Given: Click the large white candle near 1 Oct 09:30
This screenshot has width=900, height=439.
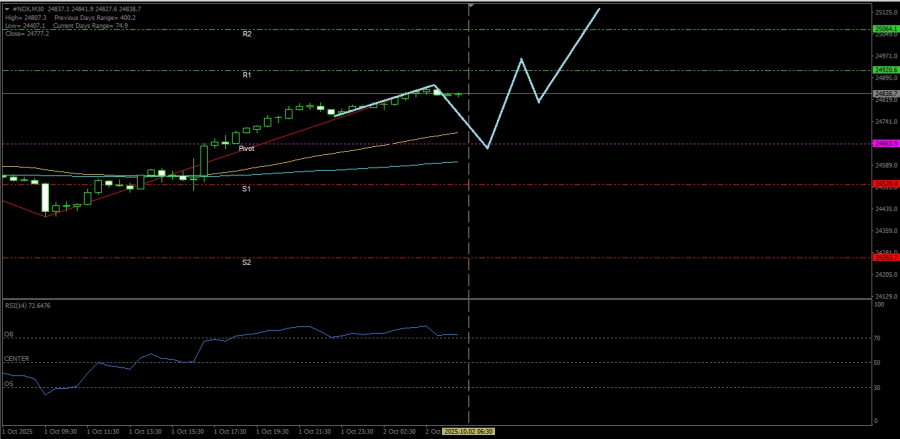Looking at the screenshot, I should coord(45,198).
